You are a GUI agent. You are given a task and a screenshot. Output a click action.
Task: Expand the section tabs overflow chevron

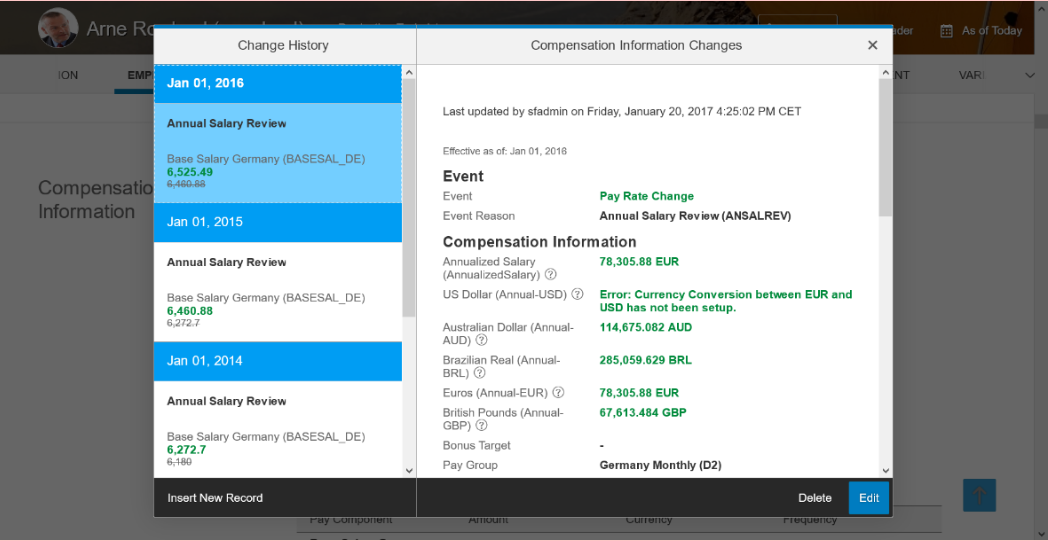pyautogui.click(x=1030, y=76)
